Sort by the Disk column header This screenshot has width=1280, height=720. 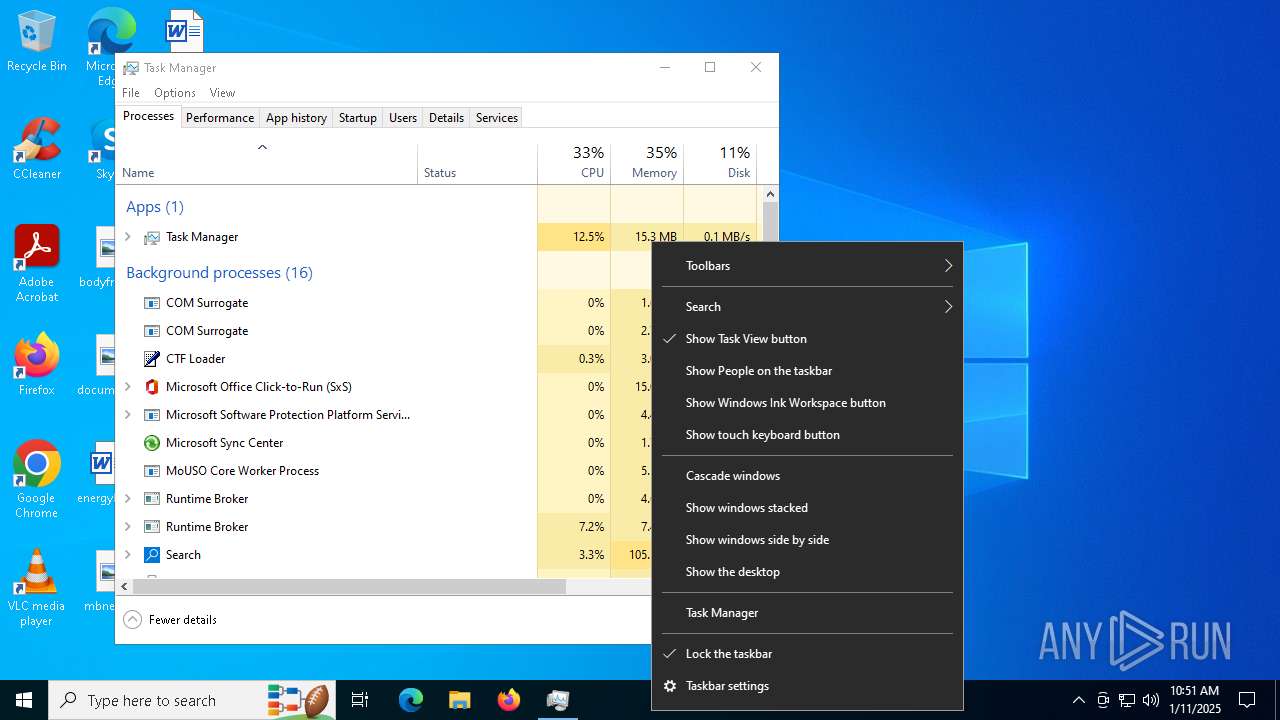click(x=720, y=163)
